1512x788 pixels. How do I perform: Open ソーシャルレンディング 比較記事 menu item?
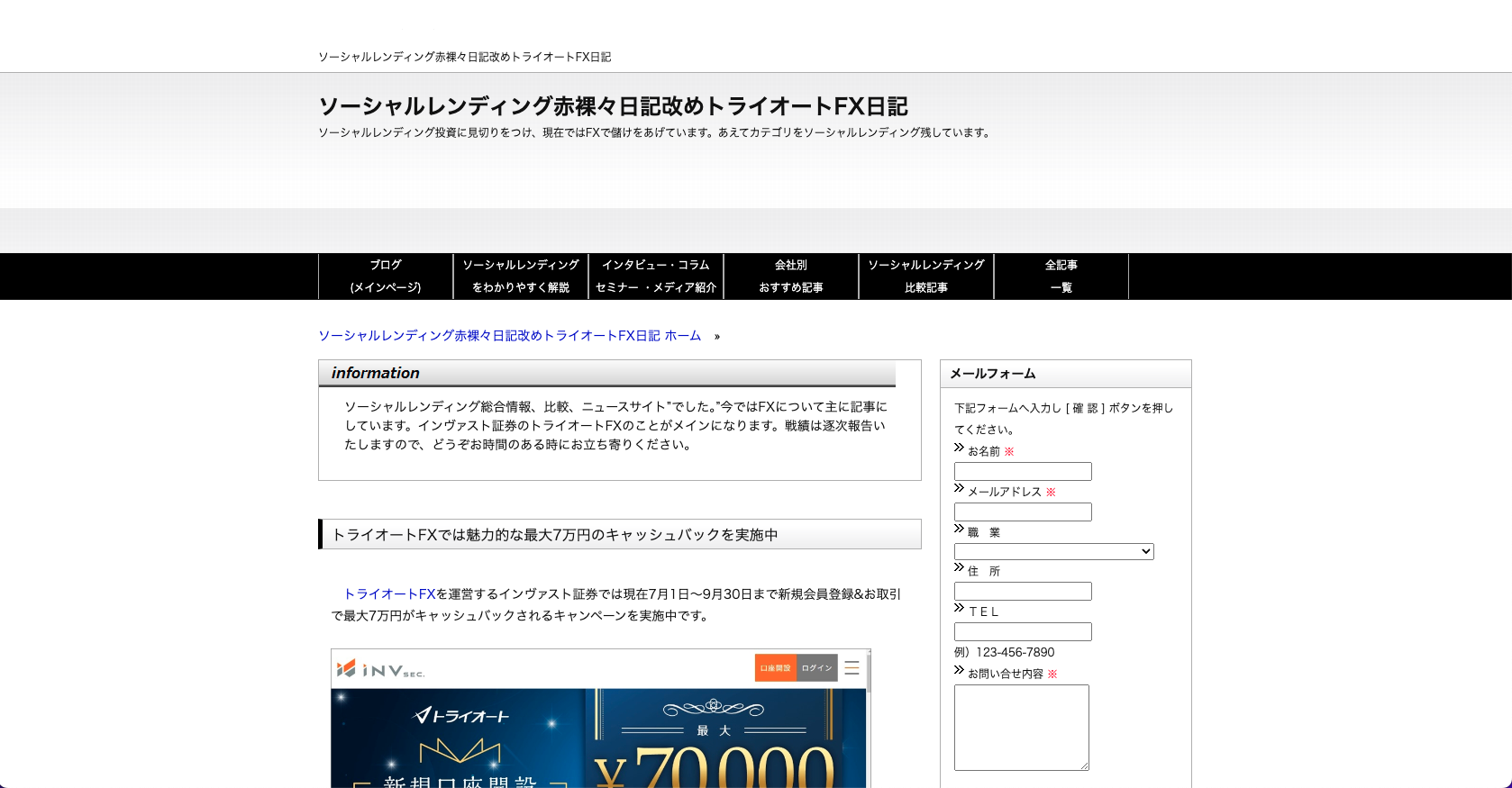point(926,276)
